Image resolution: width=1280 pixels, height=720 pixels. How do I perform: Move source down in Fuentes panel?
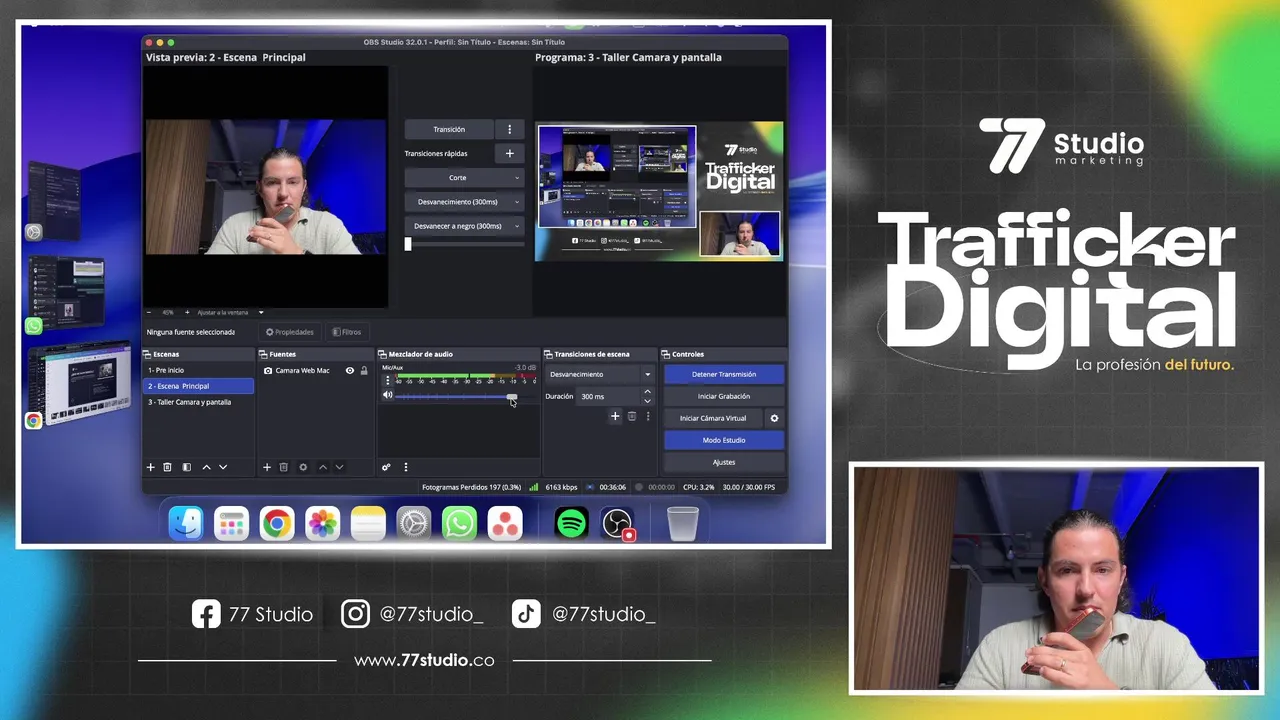(339, 467)
